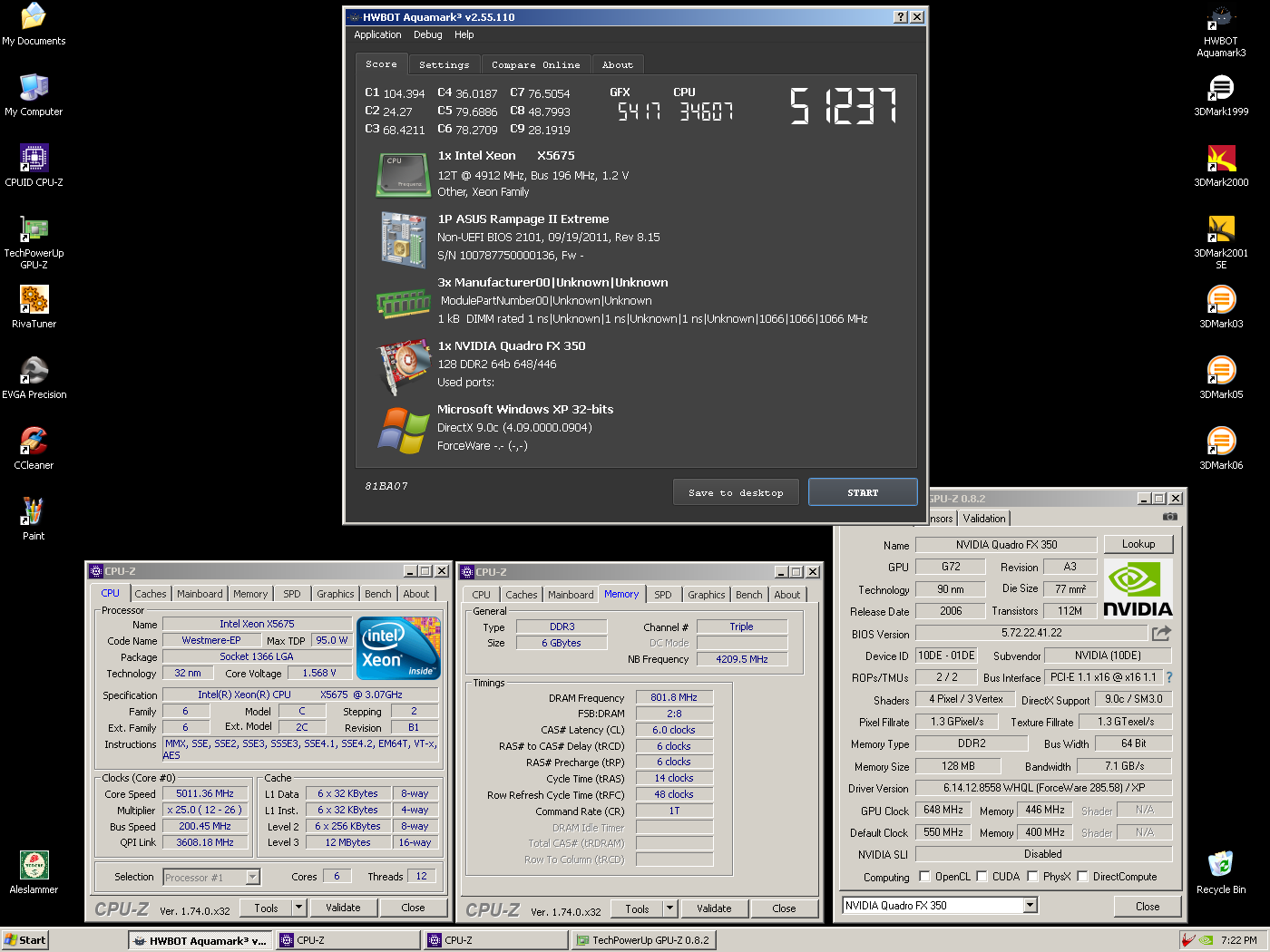
Task: Click Validate in Memory CPU-Z window
Action: pyautogui.click(x=714, y=908)
